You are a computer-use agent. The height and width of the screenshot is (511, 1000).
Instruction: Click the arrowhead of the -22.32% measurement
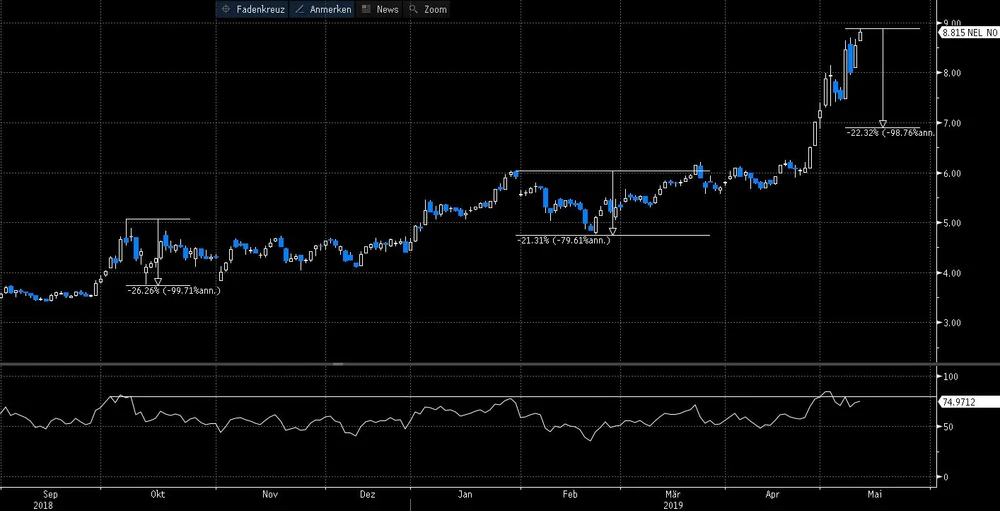(883, 123)
